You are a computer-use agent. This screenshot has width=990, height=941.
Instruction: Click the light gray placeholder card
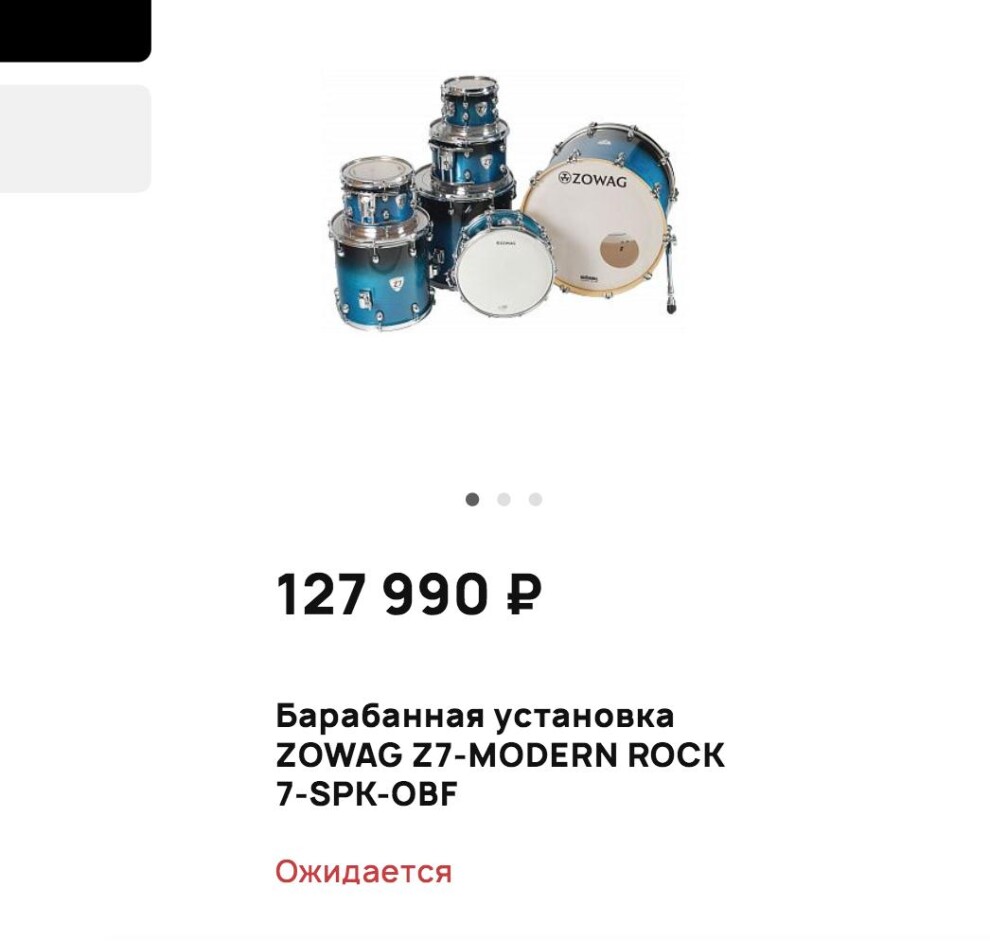pos(75,138)
